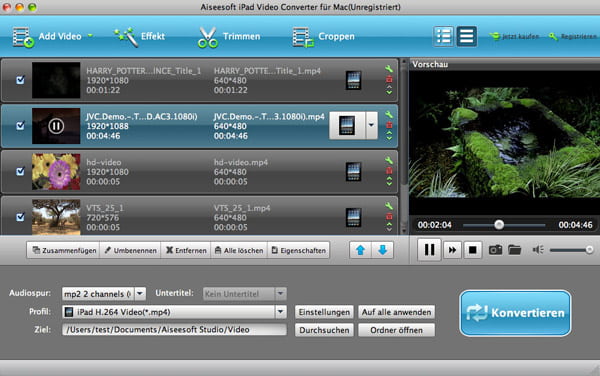Expand the Profil dropdown list
Viewport: 600px width, 376px height.
pyautogui.click(x=280, y=312)
